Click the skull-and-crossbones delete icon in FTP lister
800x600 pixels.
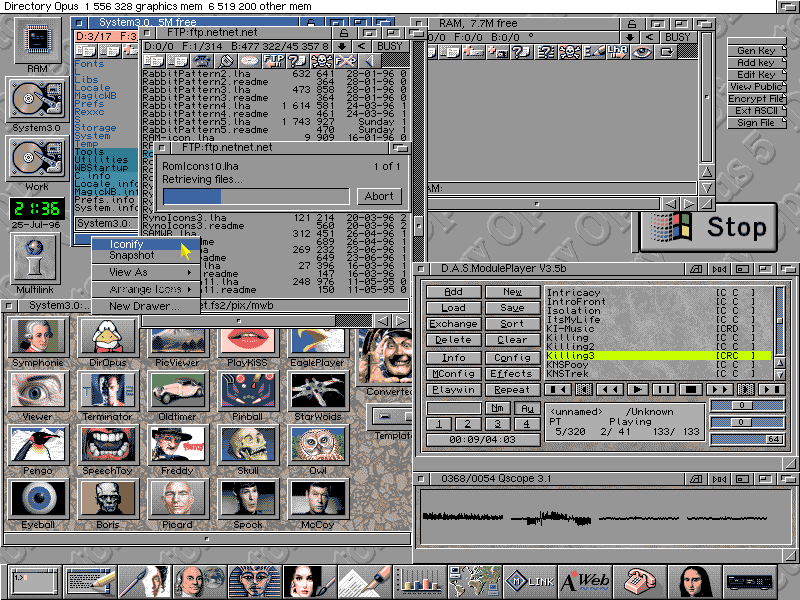coord(324,61)
